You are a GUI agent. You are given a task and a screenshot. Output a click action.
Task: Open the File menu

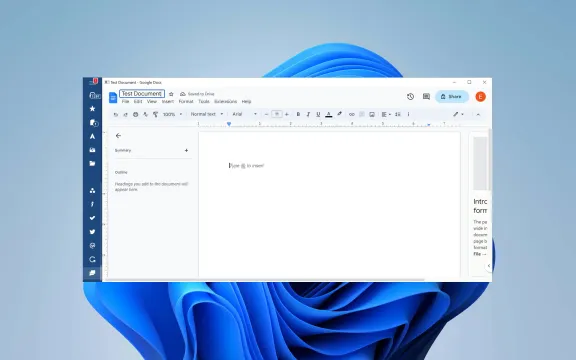pyautogui.click(x=125, y=101)
